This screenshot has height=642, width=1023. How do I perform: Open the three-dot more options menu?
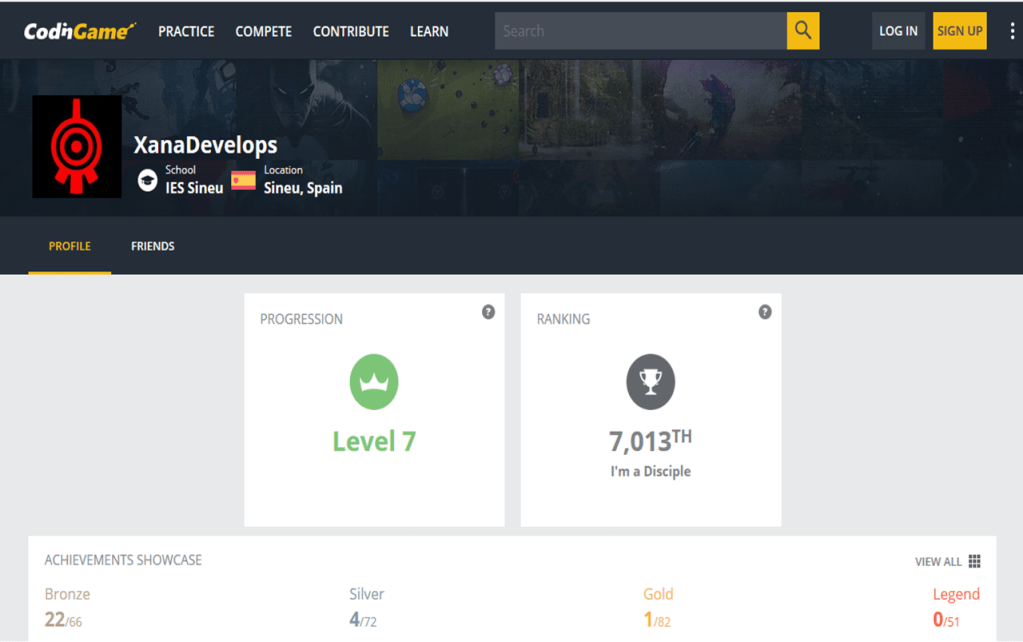tap(1012, 31)
